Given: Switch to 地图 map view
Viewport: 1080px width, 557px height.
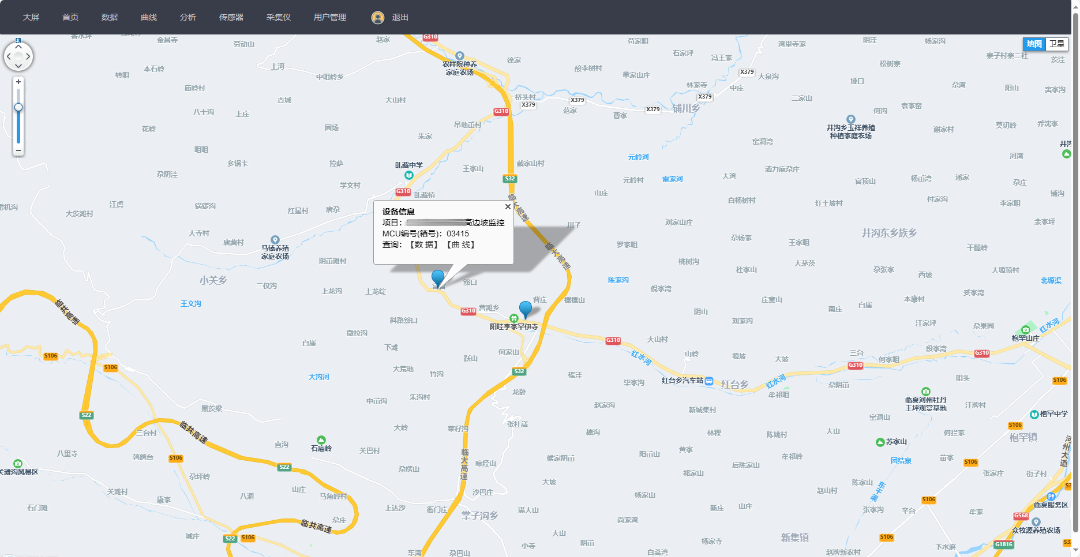Looking at the screenshot, I should 1035,44.
